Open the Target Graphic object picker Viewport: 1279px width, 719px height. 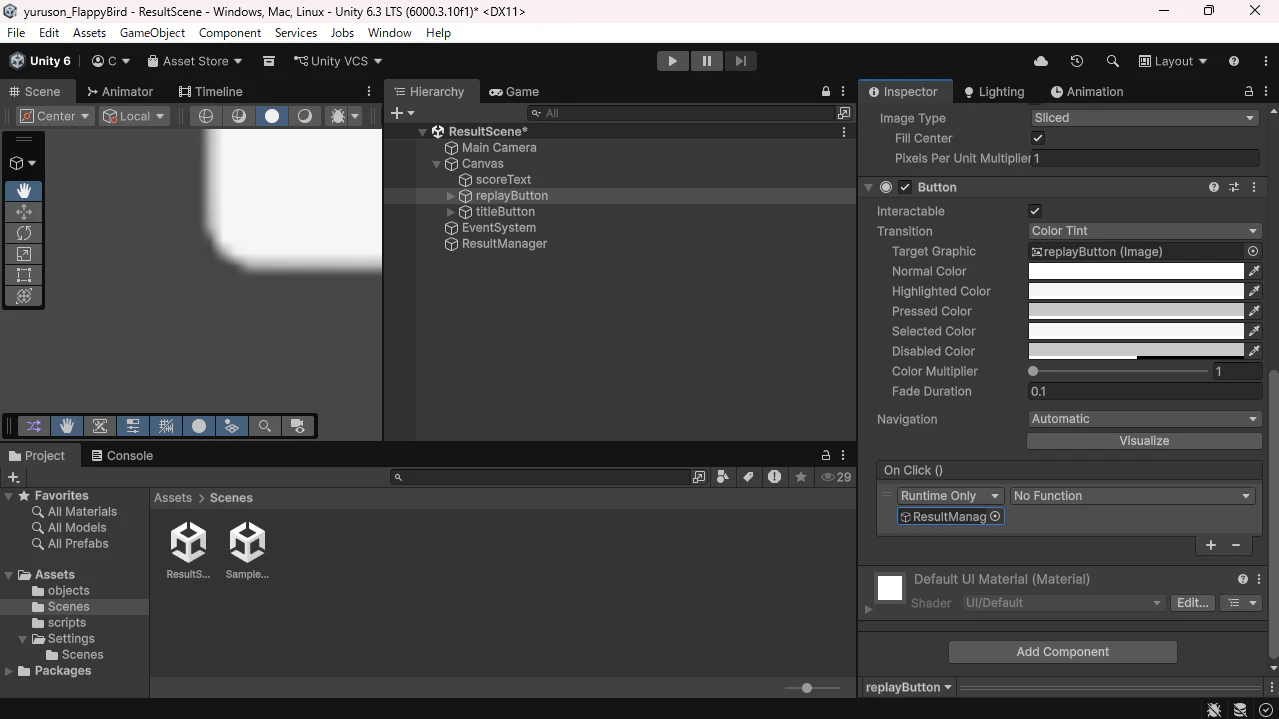[1253, 251]
